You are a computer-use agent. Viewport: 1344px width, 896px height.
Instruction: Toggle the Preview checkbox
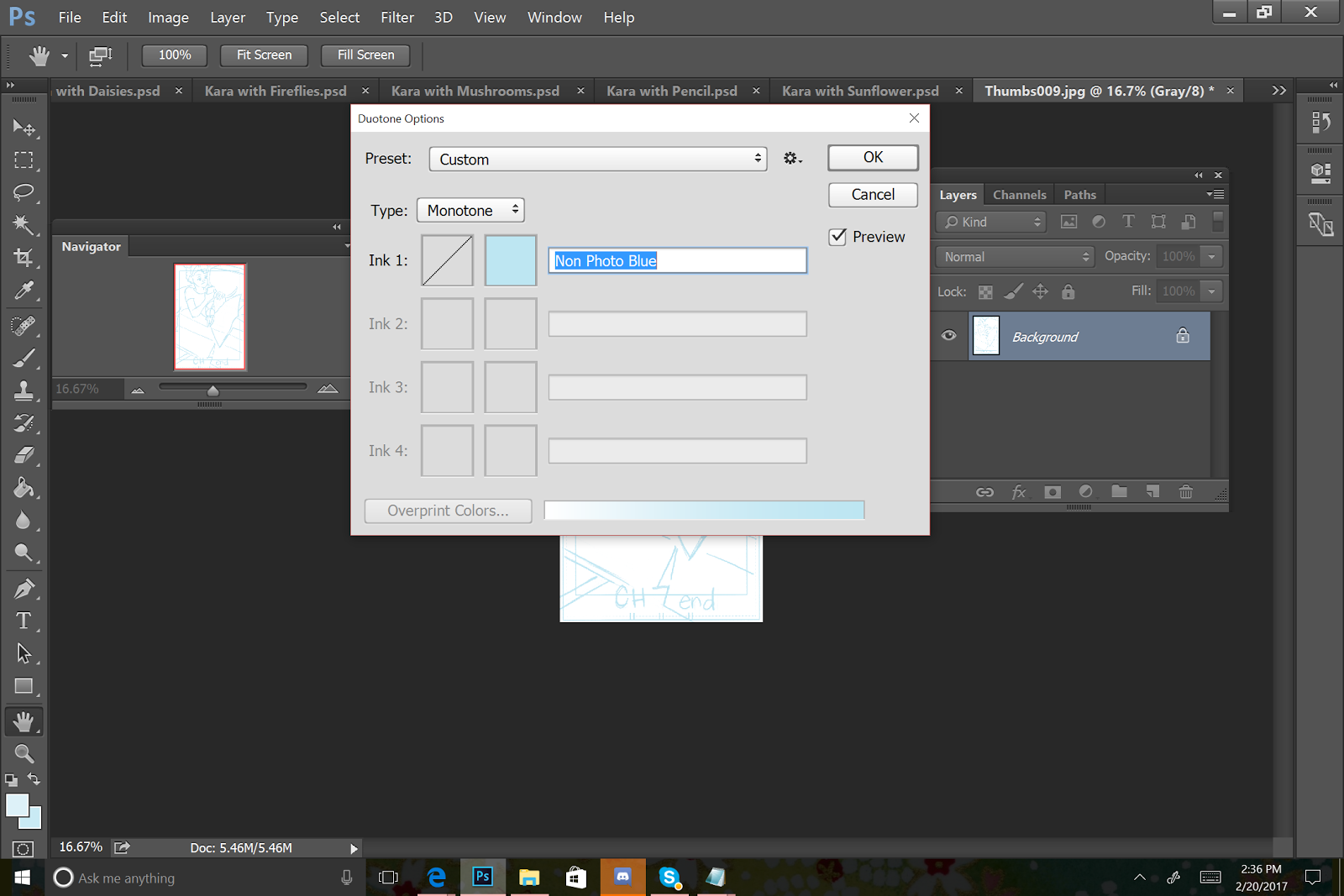837,237
